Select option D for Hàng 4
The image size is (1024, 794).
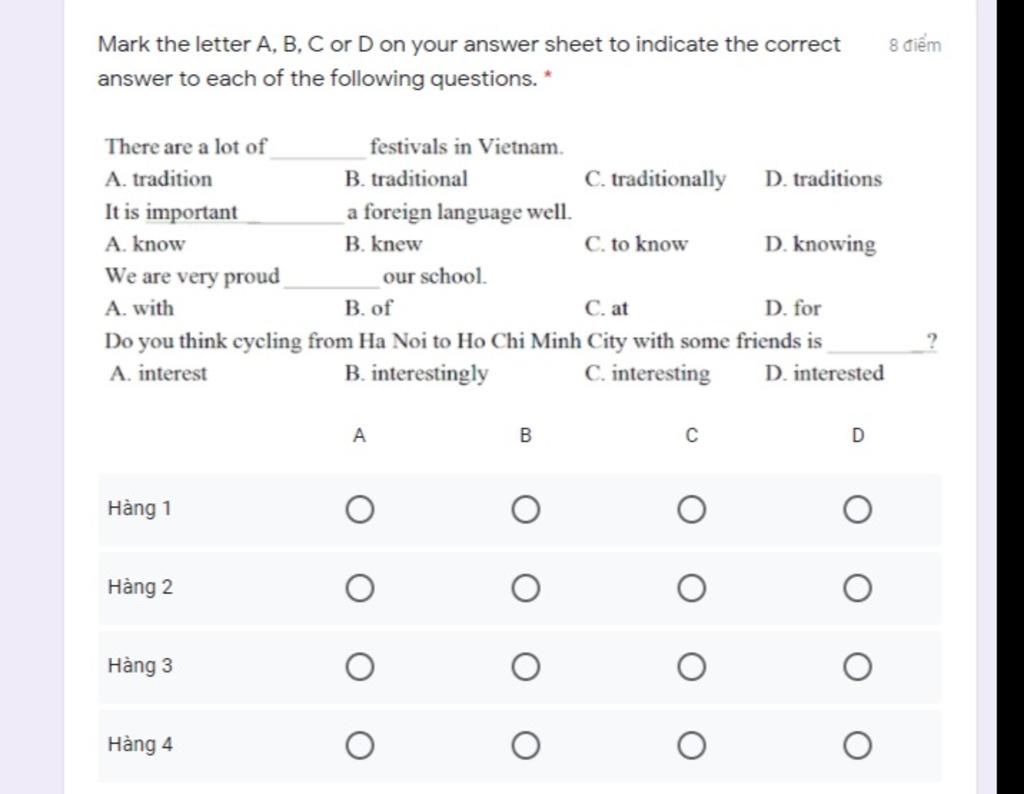coord(857,746)
